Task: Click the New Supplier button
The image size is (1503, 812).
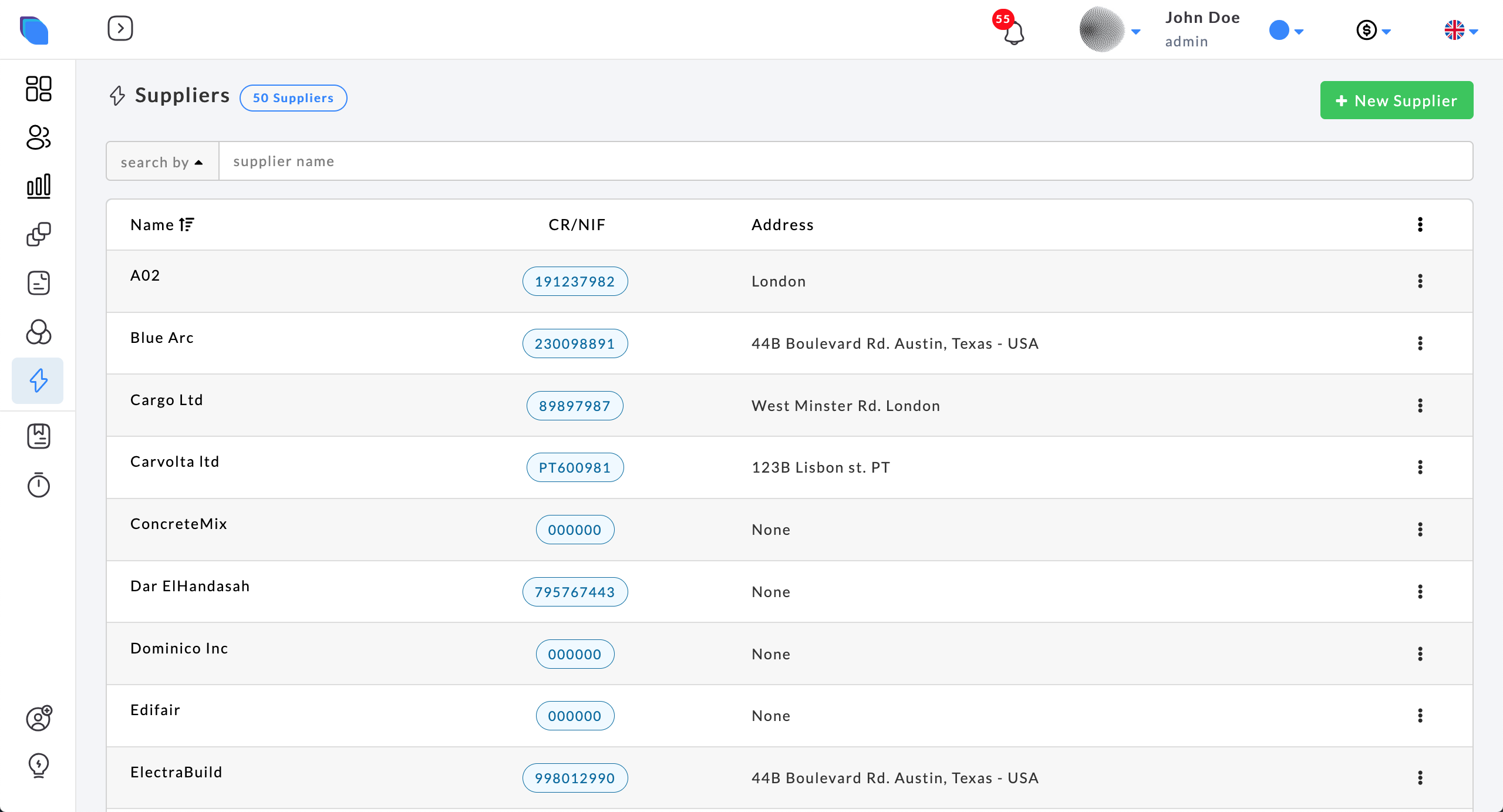Action: (1396, 100)
